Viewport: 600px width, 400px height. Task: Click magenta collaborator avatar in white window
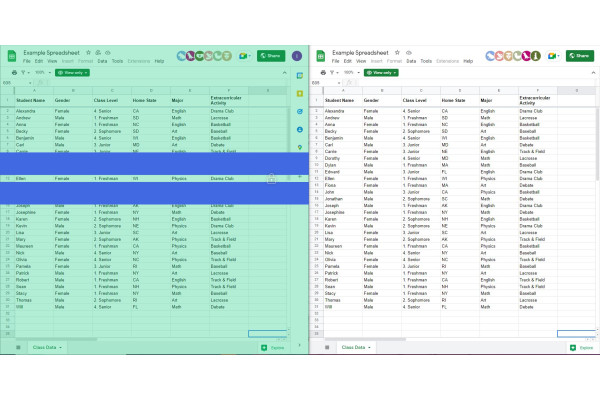(x=527, y=56)
